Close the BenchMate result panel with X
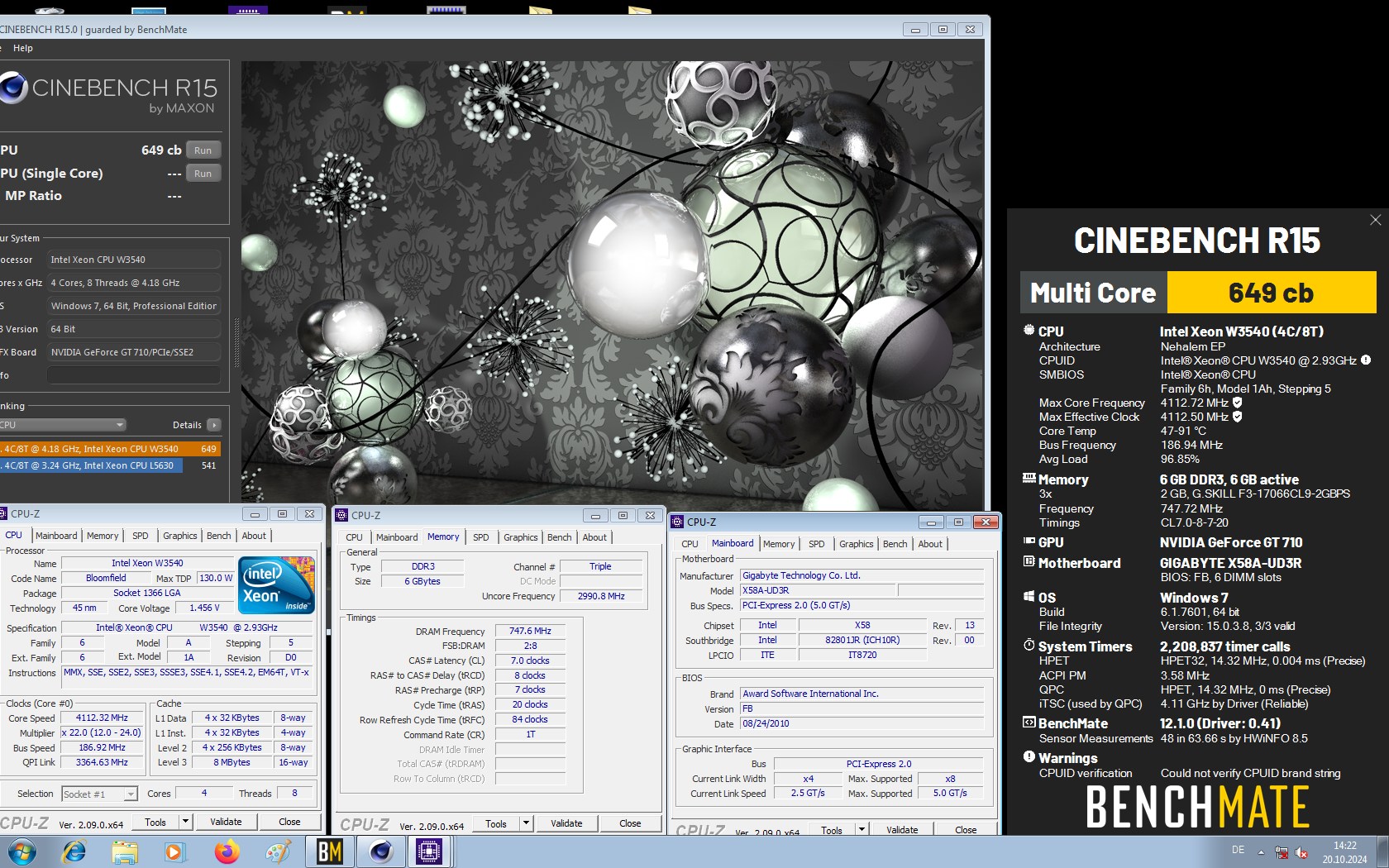 1375,220
